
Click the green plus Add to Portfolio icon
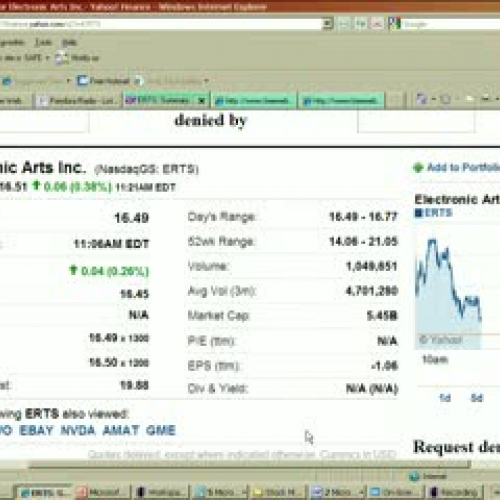(418, 167)
